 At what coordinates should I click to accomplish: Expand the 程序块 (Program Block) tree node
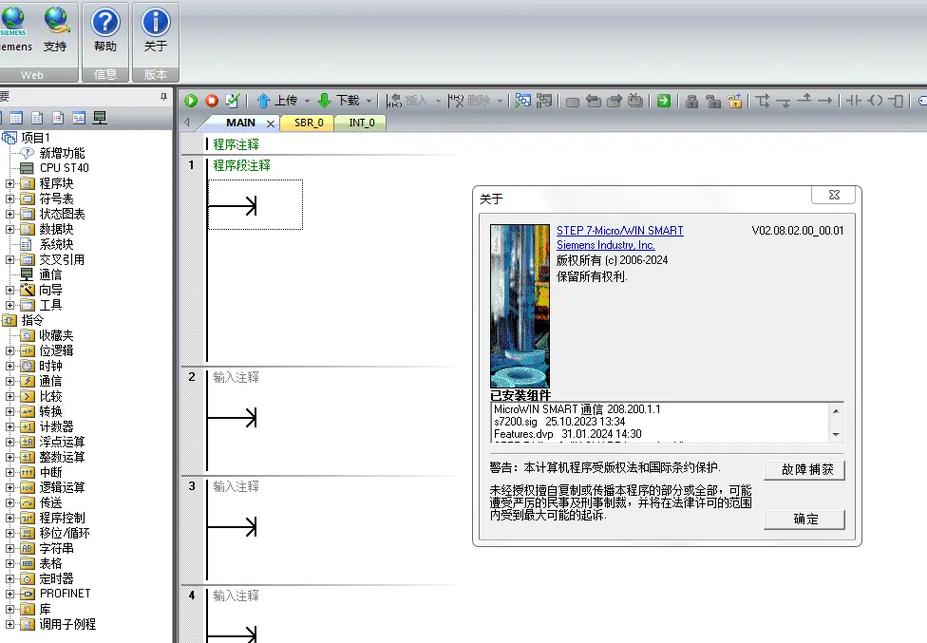coord(10,183)
